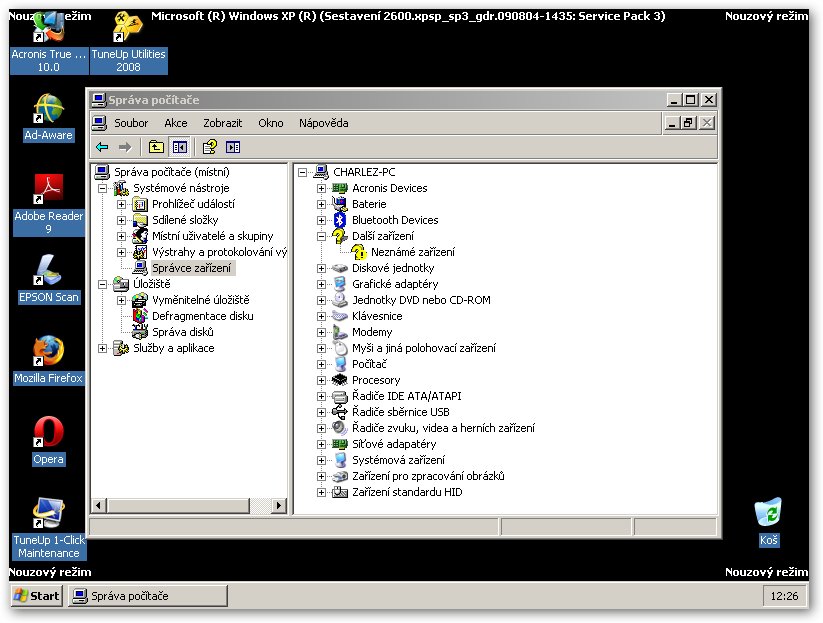Screen dimensions: 823x623
Task: Click the Back arrow in the toolbar
Action: 102,147
